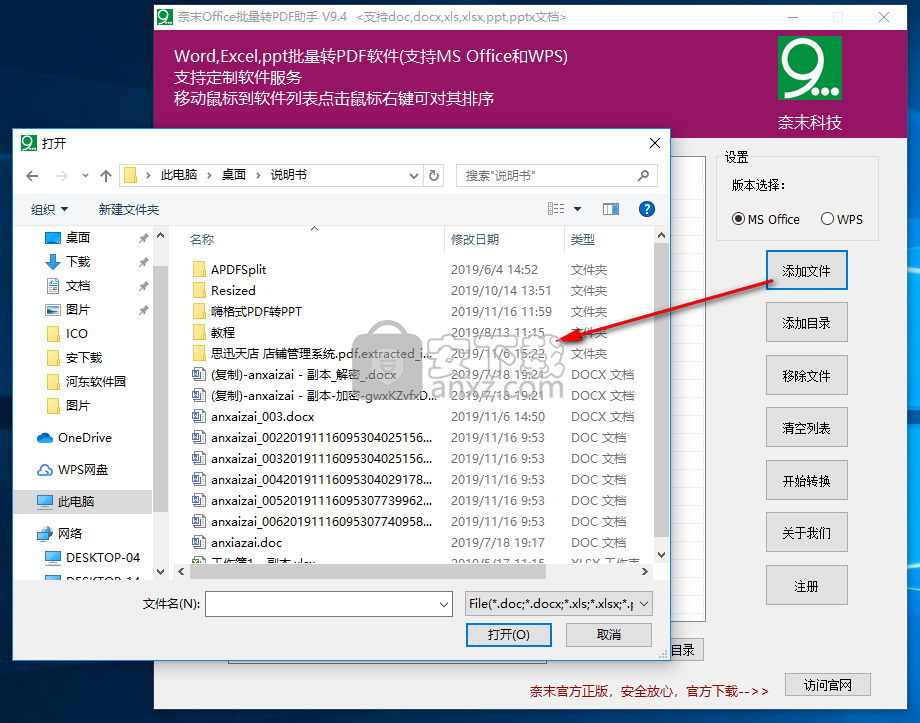The image size is (920, 723).
Task: Open 文档 in quick access sidebar
Action: (x=77, y=286)
